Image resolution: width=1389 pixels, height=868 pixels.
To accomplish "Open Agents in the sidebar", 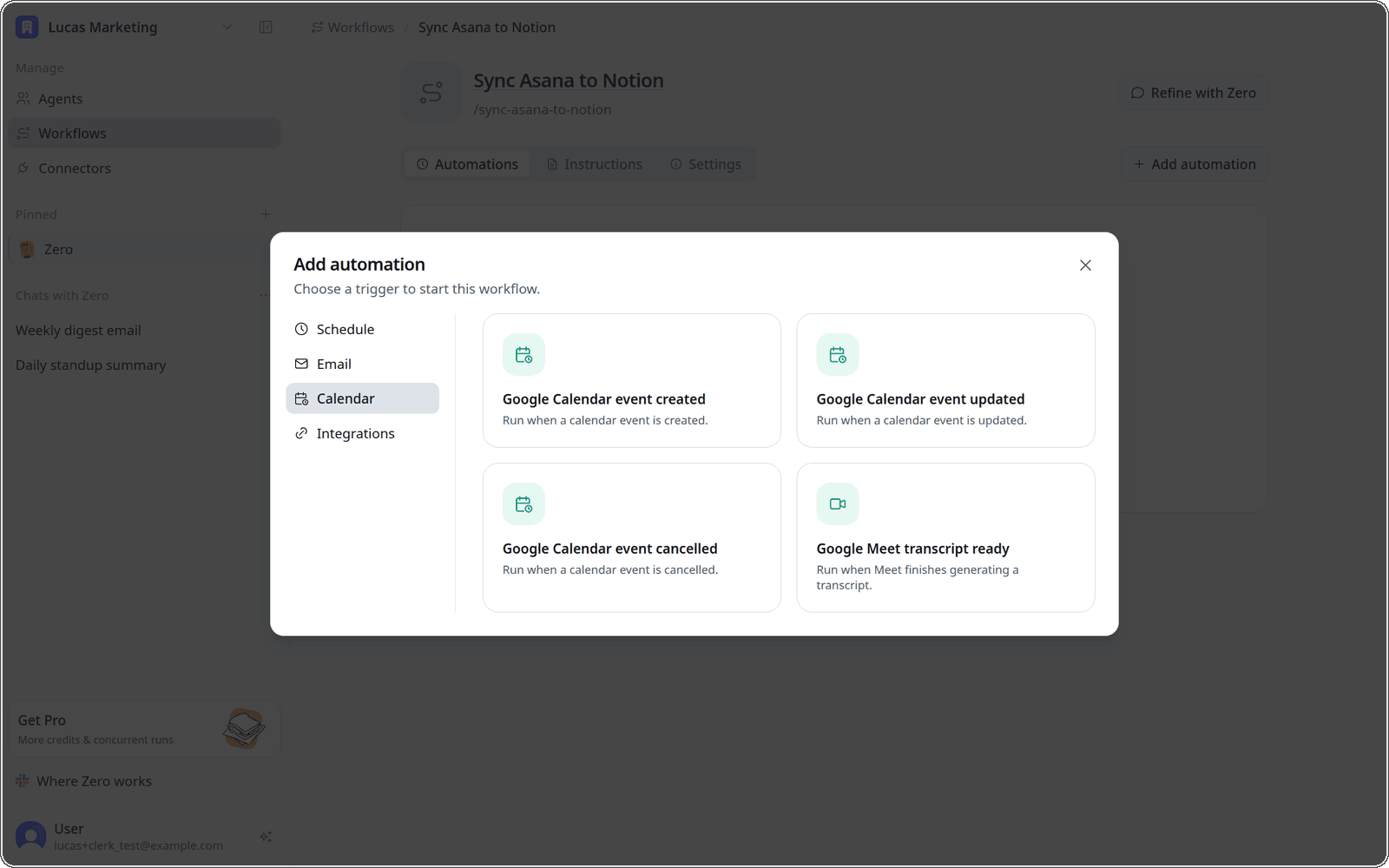I will [144, 99].
